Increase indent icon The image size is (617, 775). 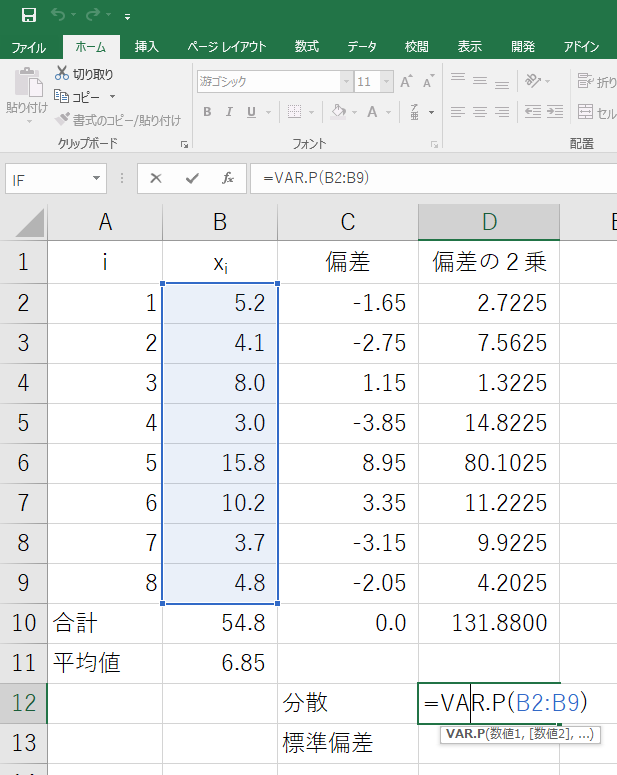(555, 112)
